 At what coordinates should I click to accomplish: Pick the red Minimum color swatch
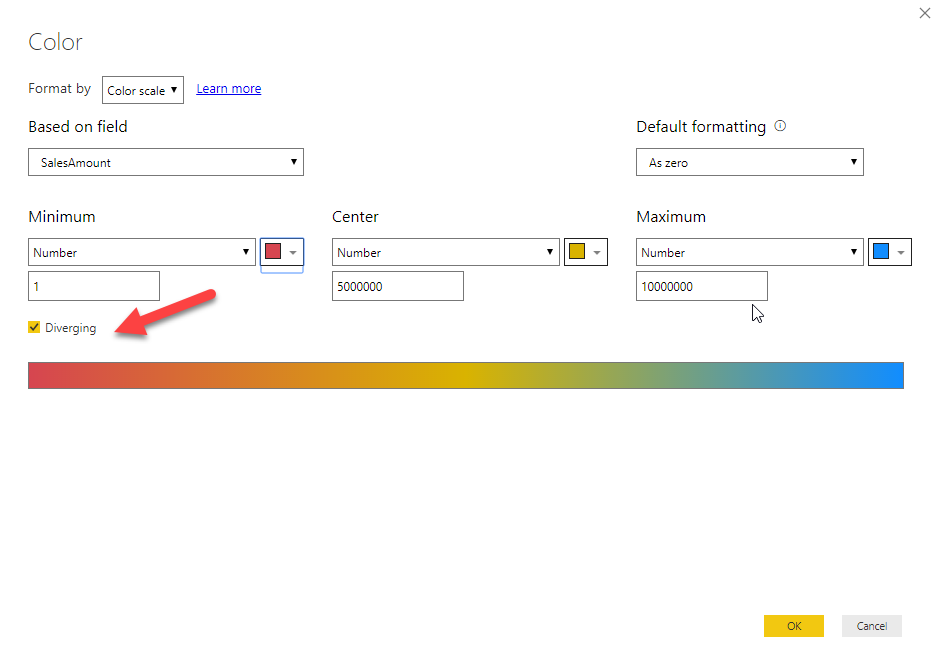tap(281, 252)
